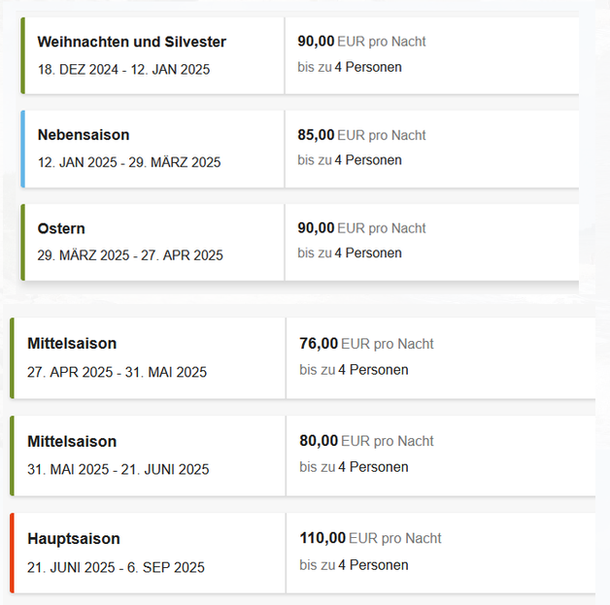The height and width of the screenshot is (605, 610).
Task: Click the 110,00 EUR pro Nacht price
Action: tap(370, 538)
